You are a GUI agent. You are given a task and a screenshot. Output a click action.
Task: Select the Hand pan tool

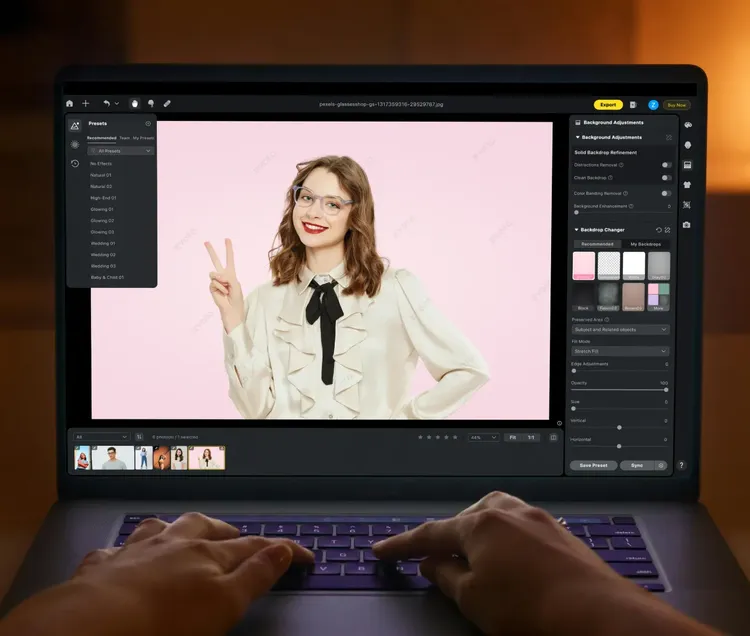[135, 103]
